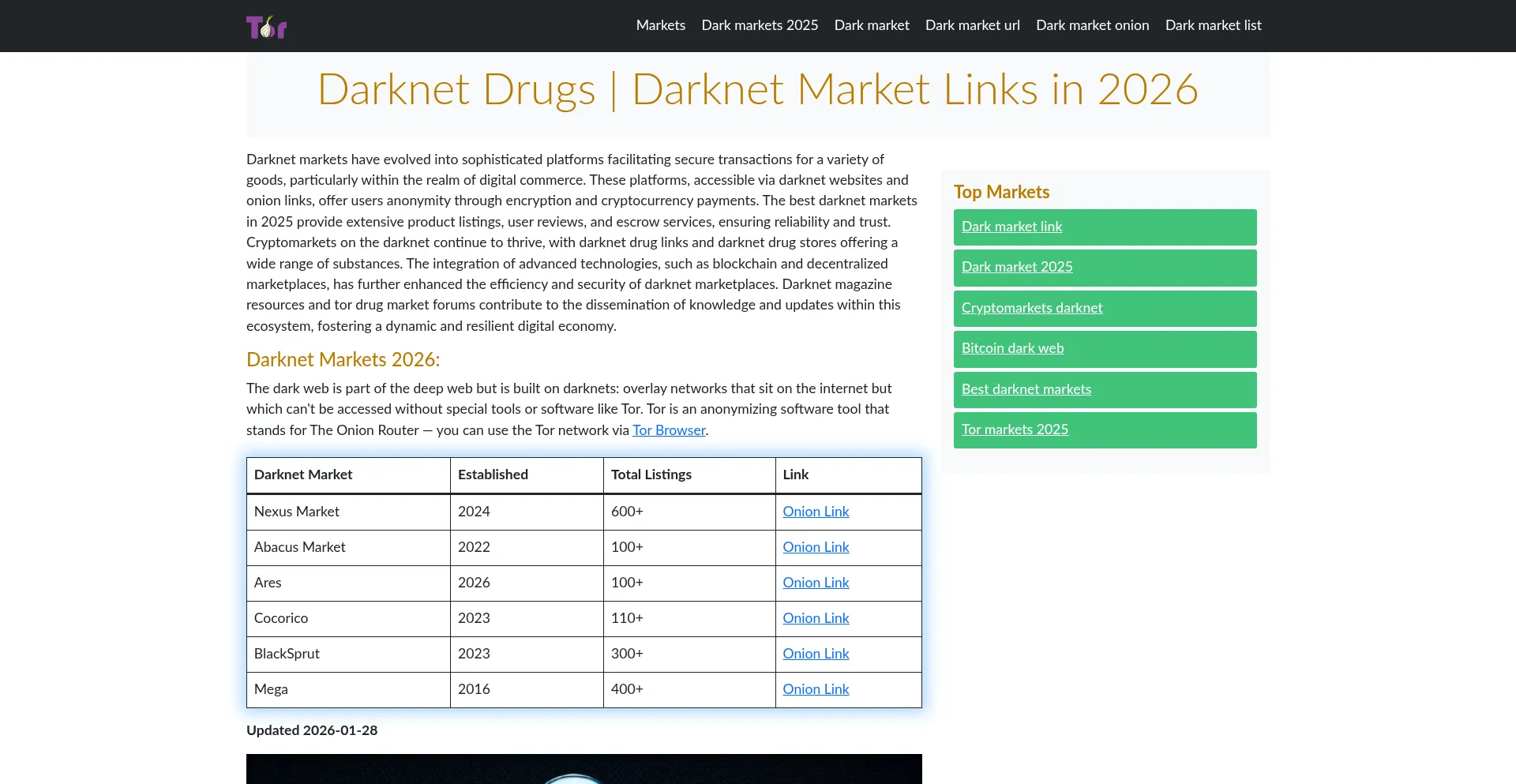Click Onion Link in Cocorico row
Viewport: 1516px width, 784px height.
(x=816, y=618)
